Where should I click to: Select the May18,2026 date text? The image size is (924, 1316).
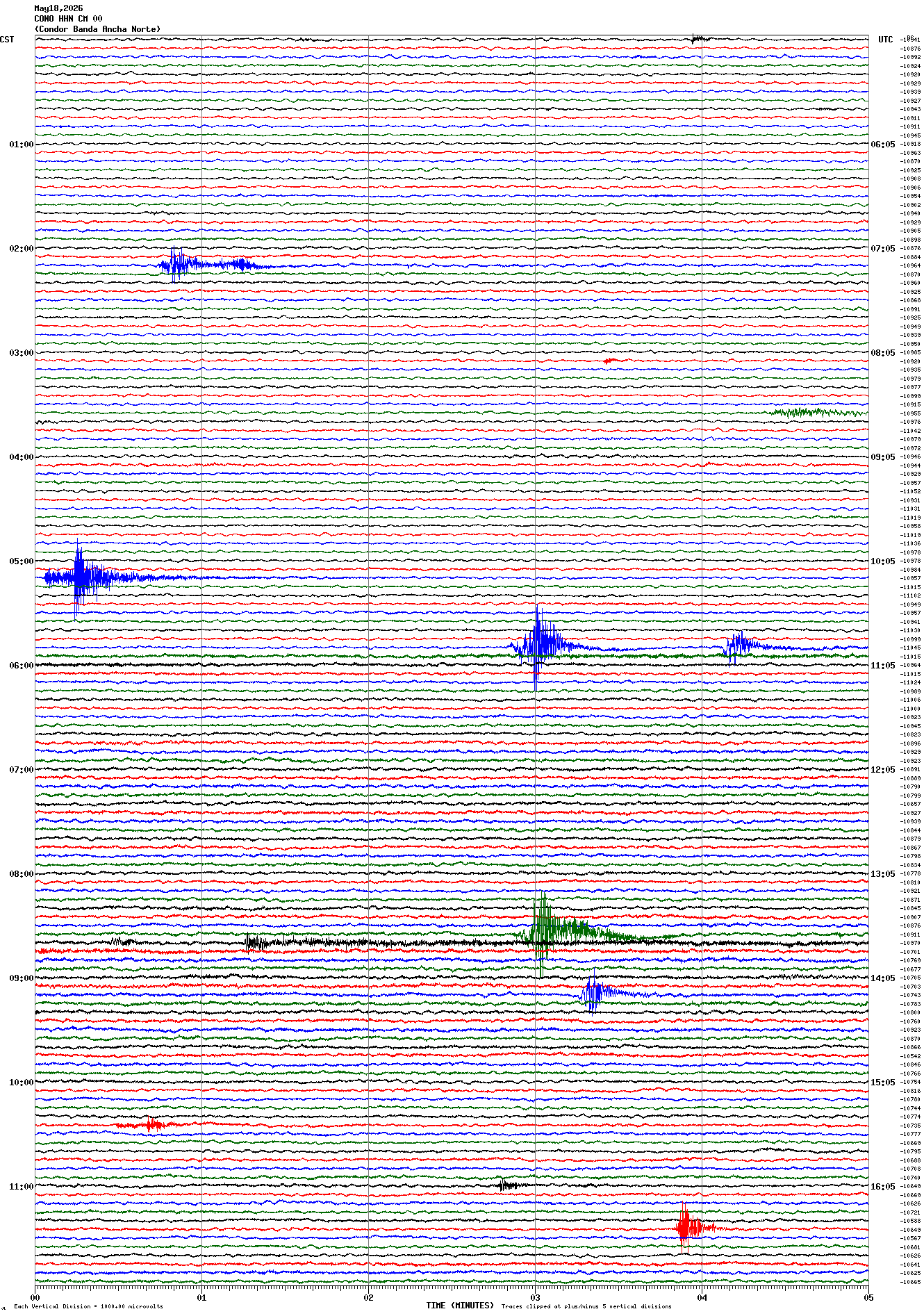[58, 8]
